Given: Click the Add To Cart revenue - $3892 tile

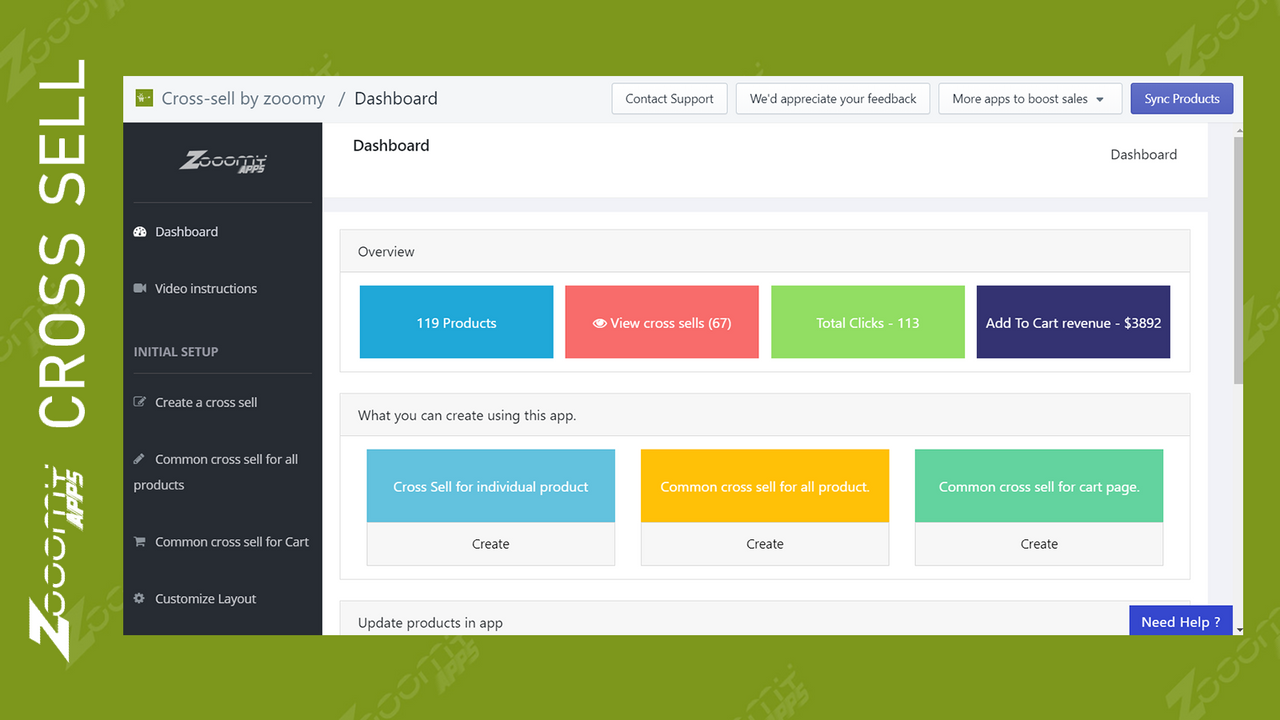Looking at the screenshot, I should 1073,322.
